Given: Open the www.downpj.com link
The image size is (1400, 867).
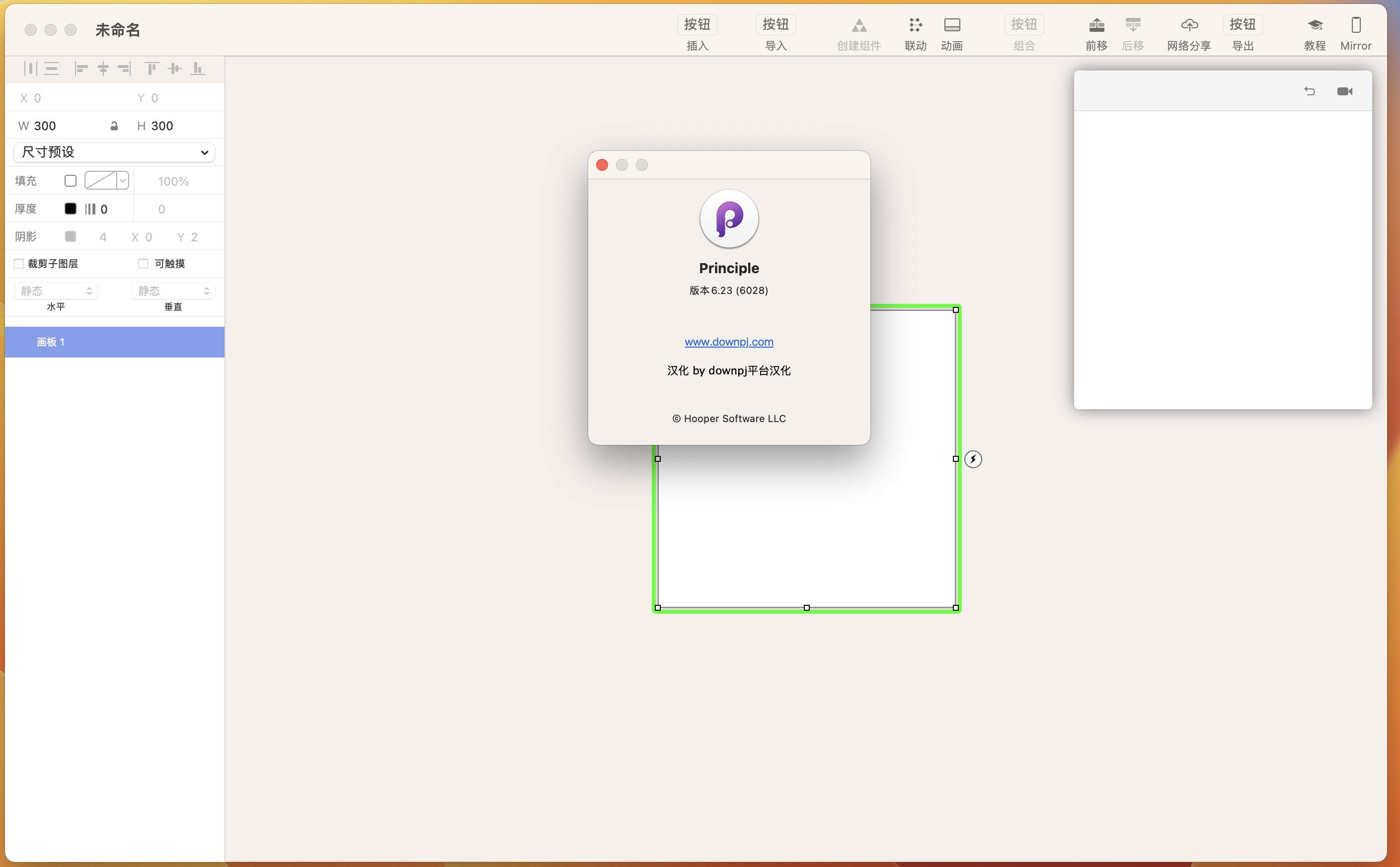Looking at the screenshot, I should (728, 342).
